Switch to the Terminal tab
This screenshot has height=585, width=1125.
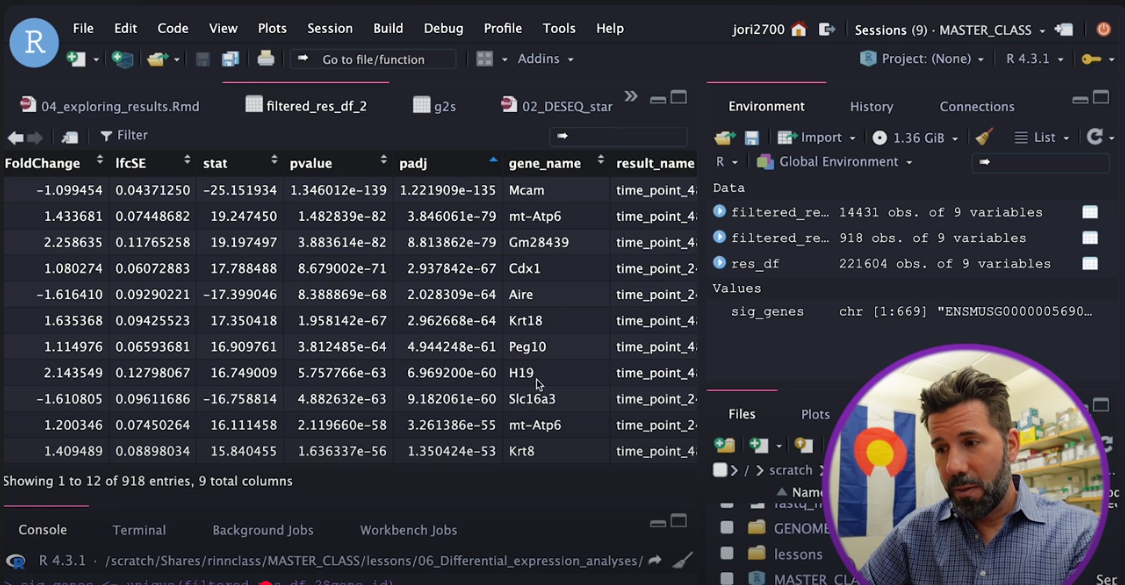click(x=139, y=530)
